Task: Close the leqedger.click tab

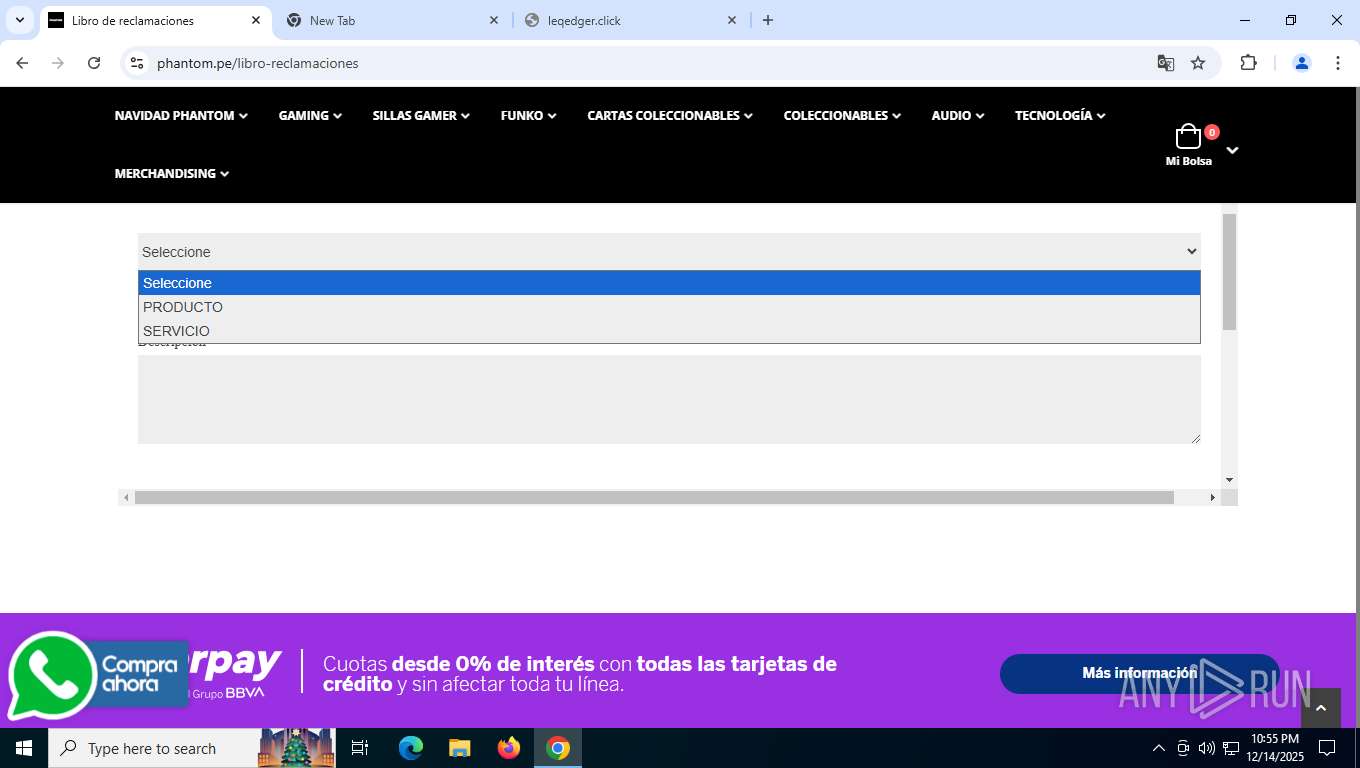Action: pyautogui.click(x=732, y=20)
